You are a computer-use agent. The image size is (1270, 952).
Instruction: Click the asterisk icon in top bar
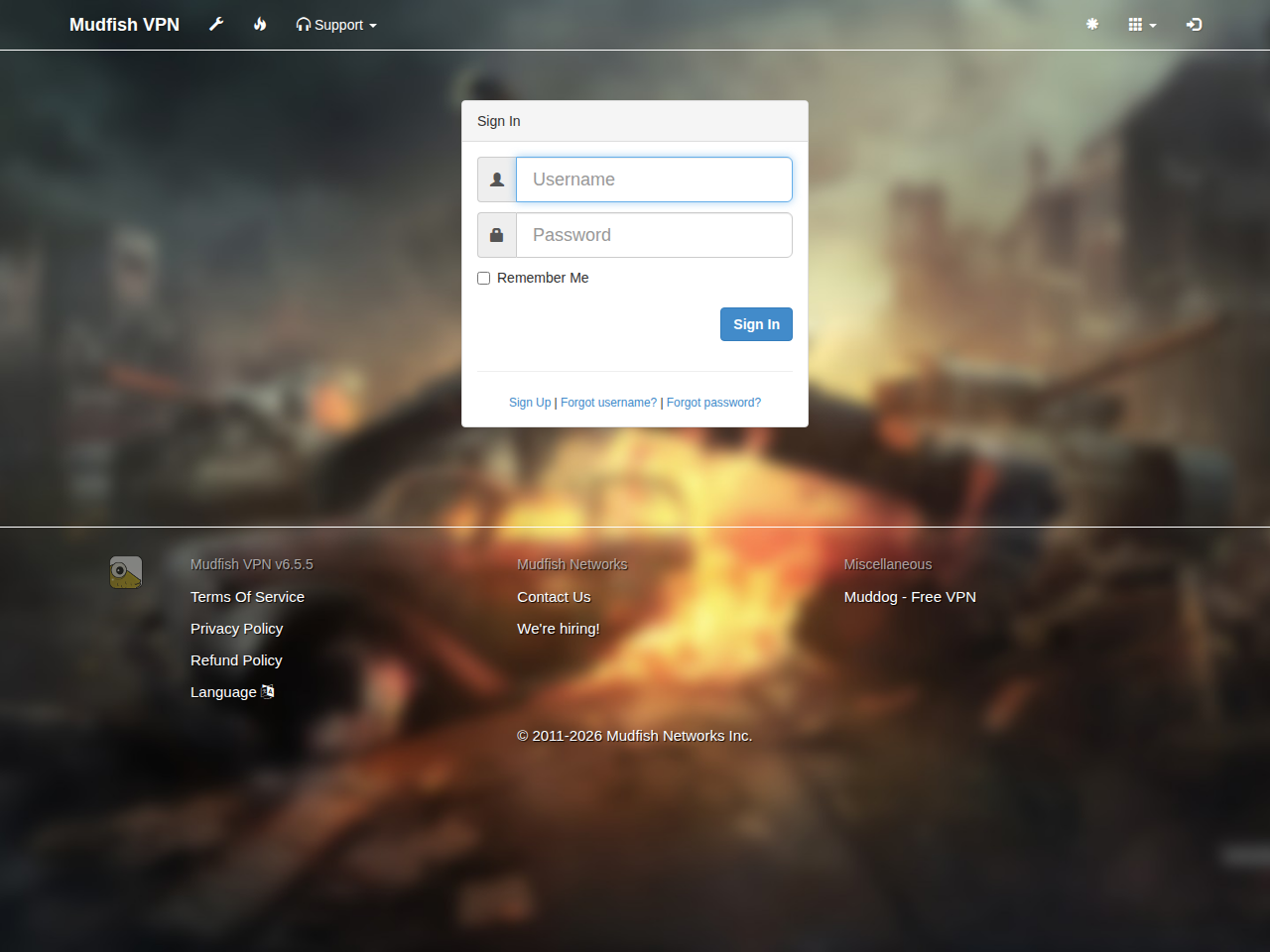[x=1092, y=24]
